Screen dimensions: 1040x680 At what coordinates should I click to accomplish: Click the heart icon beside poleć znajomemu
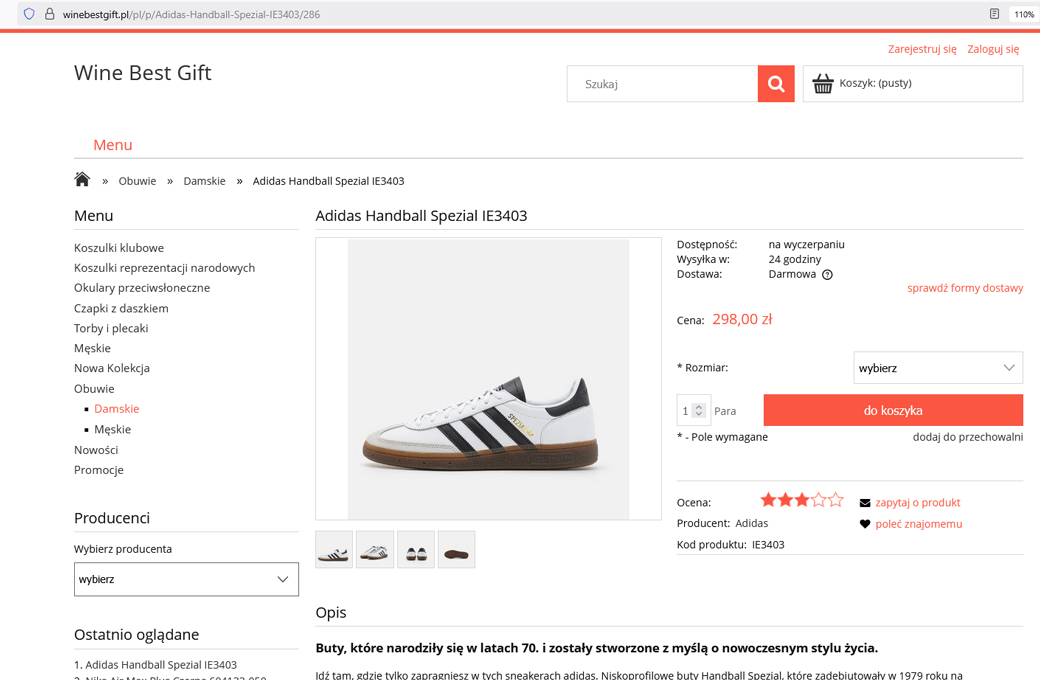(865, 524)
